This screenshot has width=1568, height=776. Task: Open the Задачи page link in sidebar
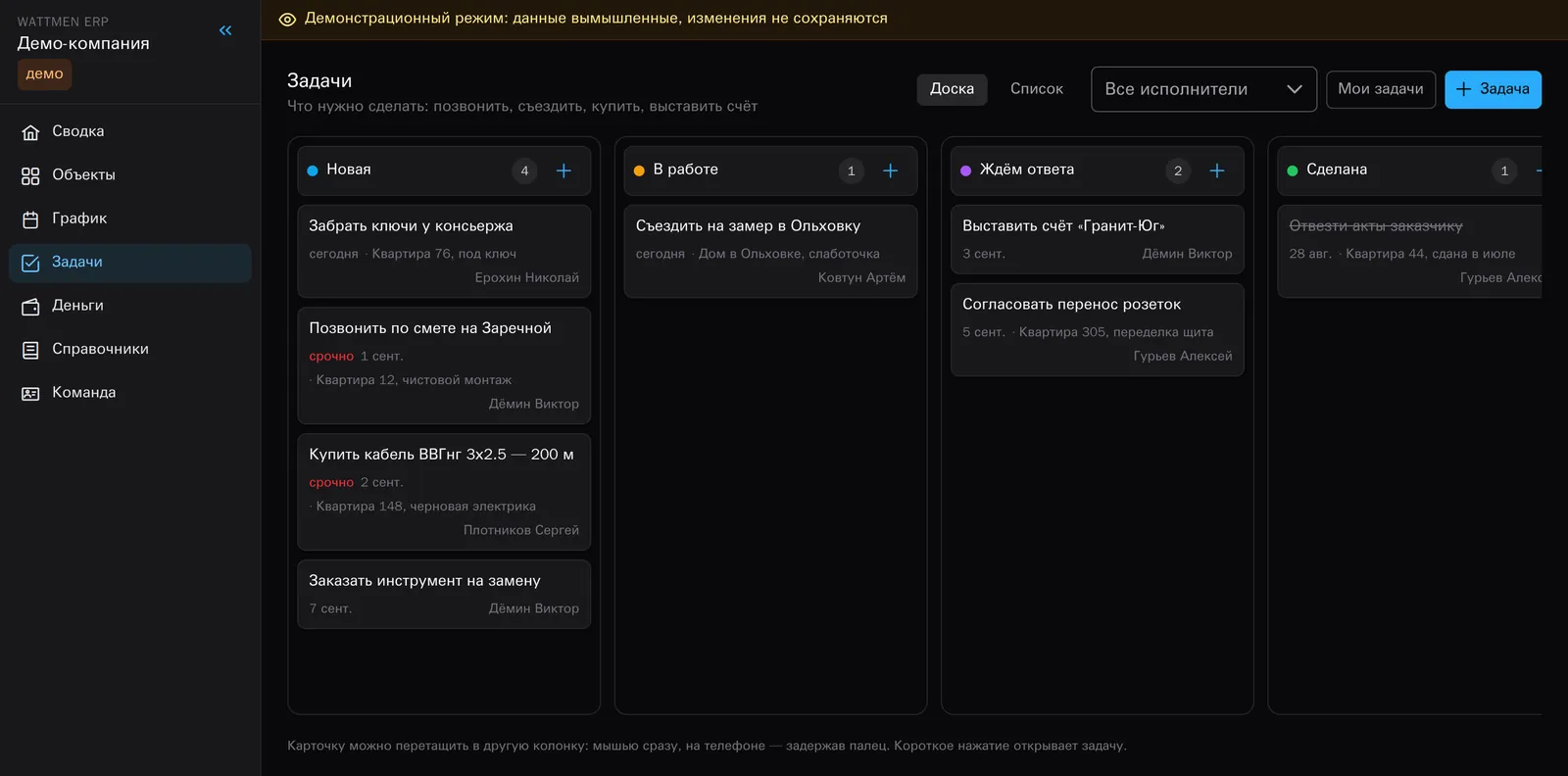[130, 263]
